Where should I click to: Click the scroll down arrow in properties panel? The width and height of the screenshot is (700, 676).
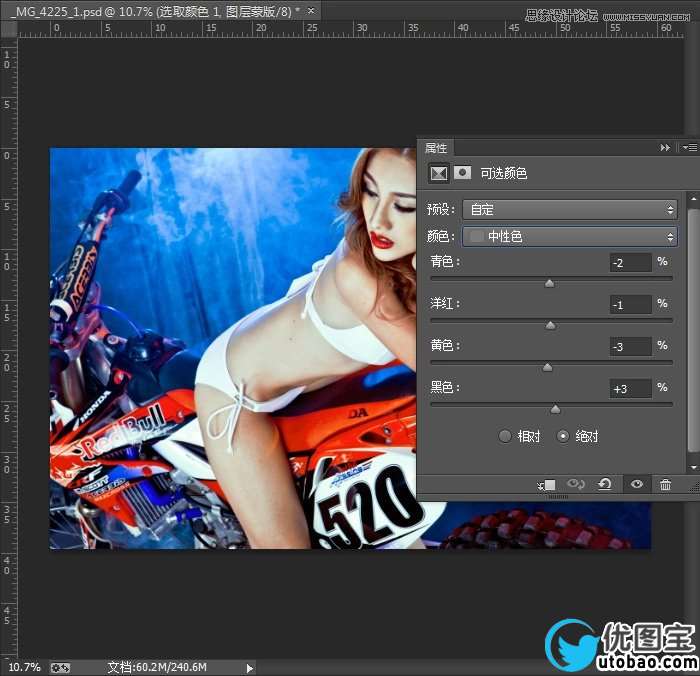(x=693, y=467)
